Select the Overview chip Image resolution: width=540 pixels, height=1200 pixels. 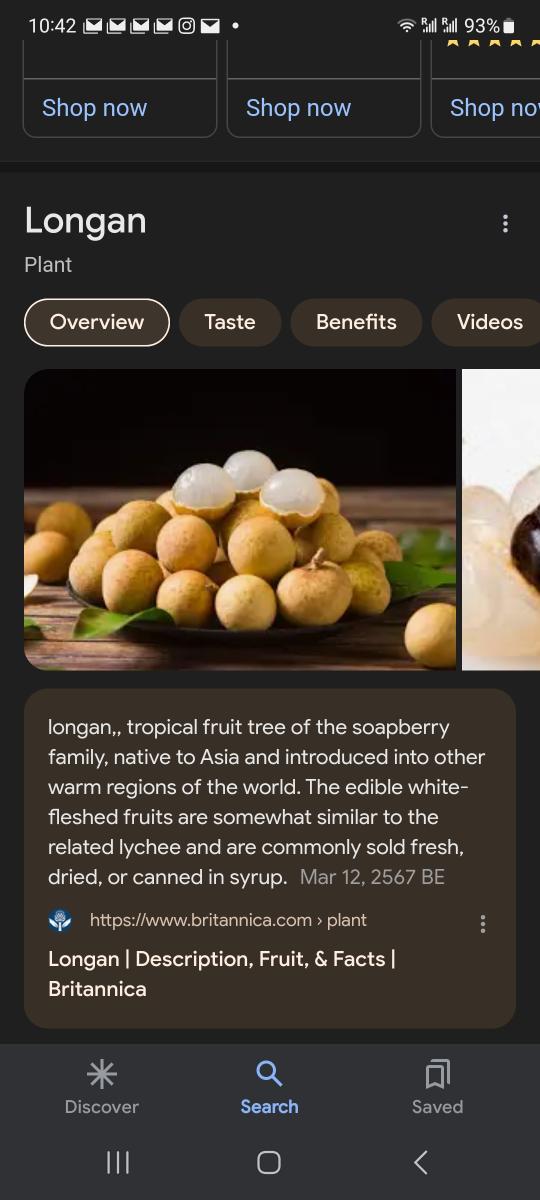click(x=97, y=322)
